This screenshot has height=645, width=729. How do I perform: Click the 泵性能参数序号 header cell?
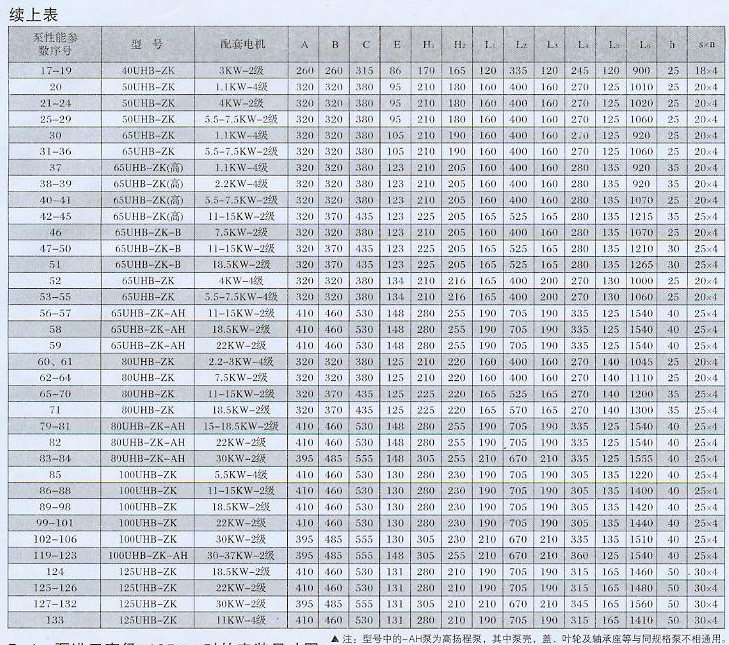pos(55,45)
